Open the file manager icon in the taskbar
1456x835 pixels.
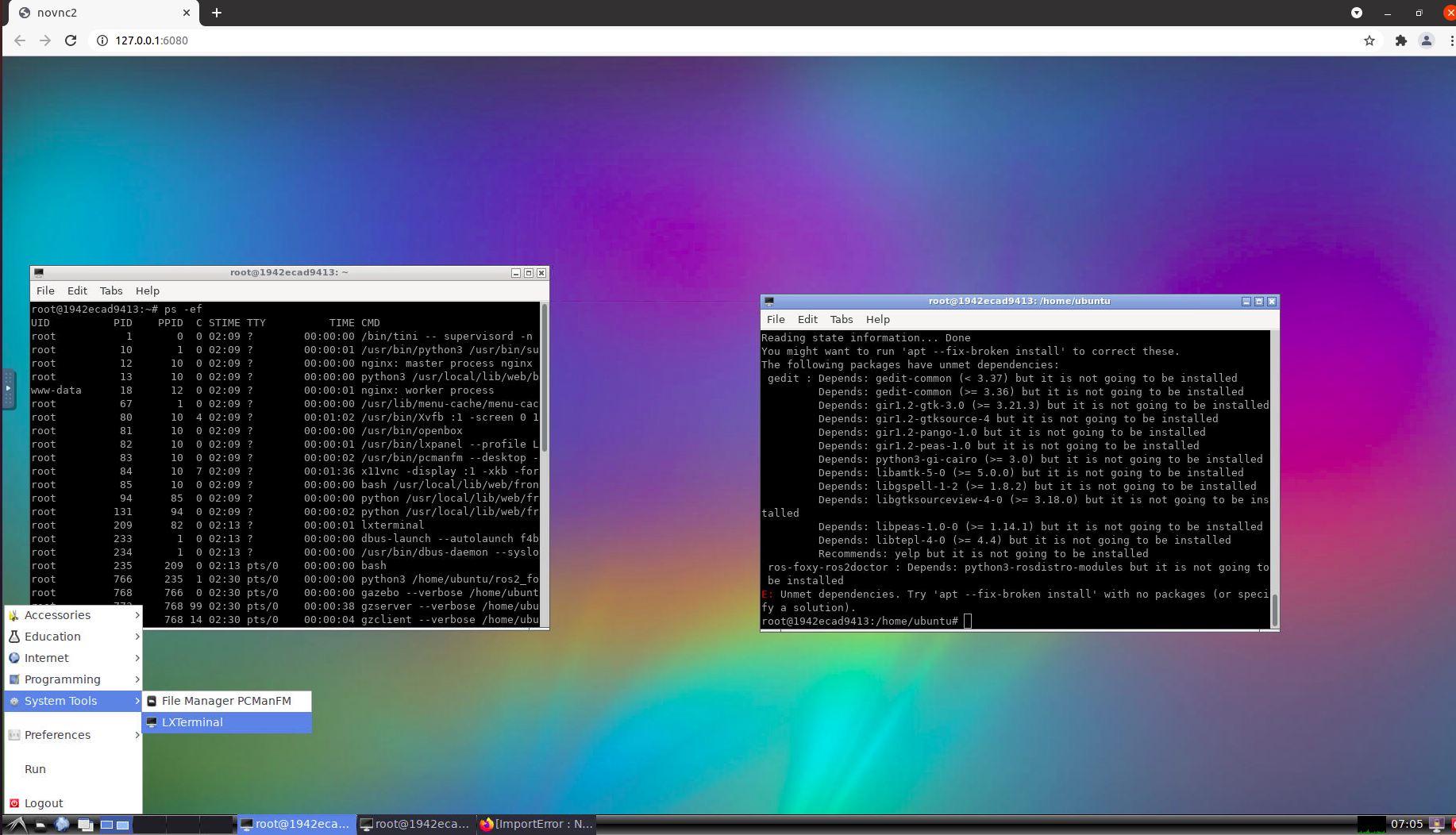[40, 825]
